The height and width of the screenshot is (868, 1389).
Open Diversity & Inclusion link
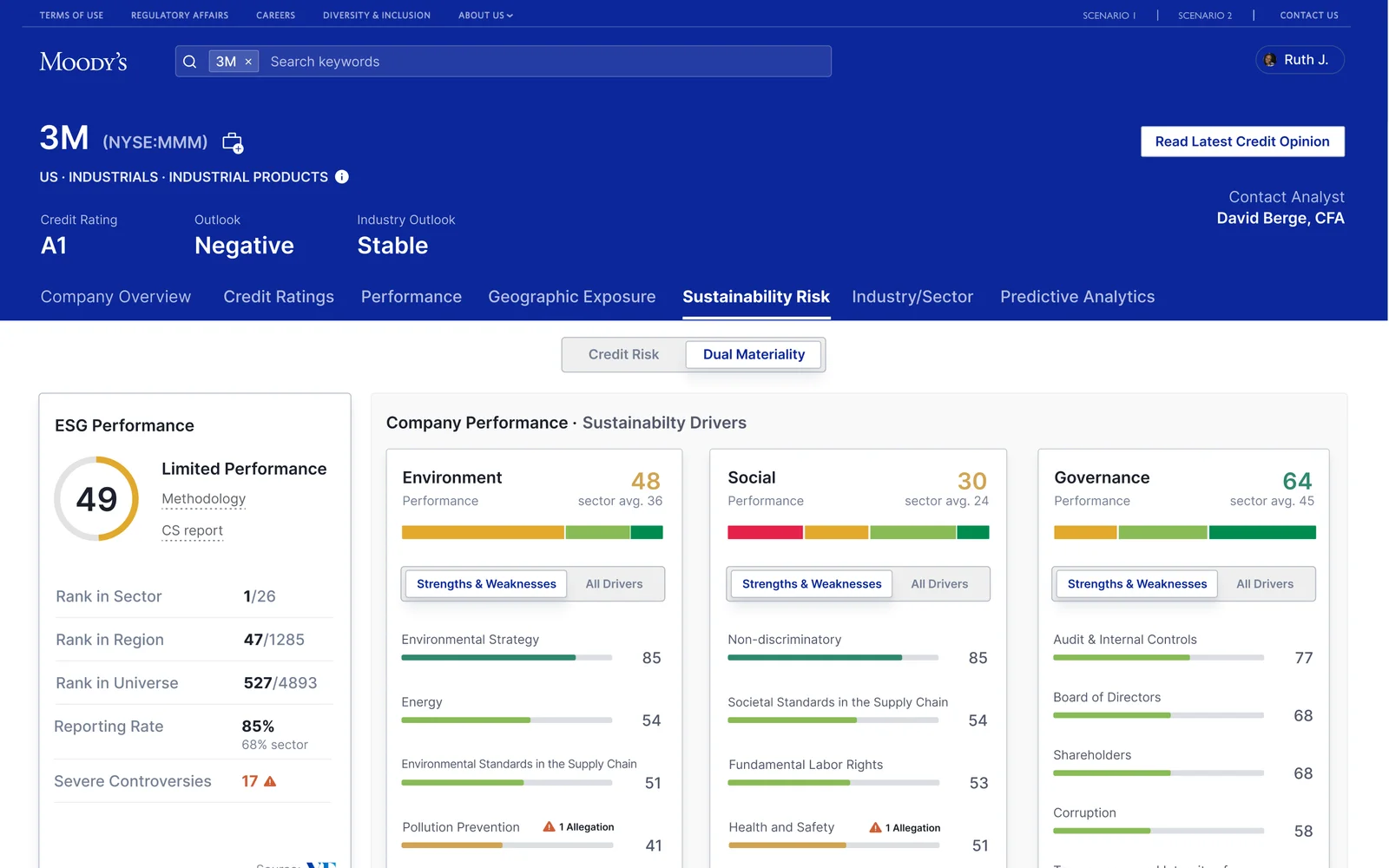(377, 16)
